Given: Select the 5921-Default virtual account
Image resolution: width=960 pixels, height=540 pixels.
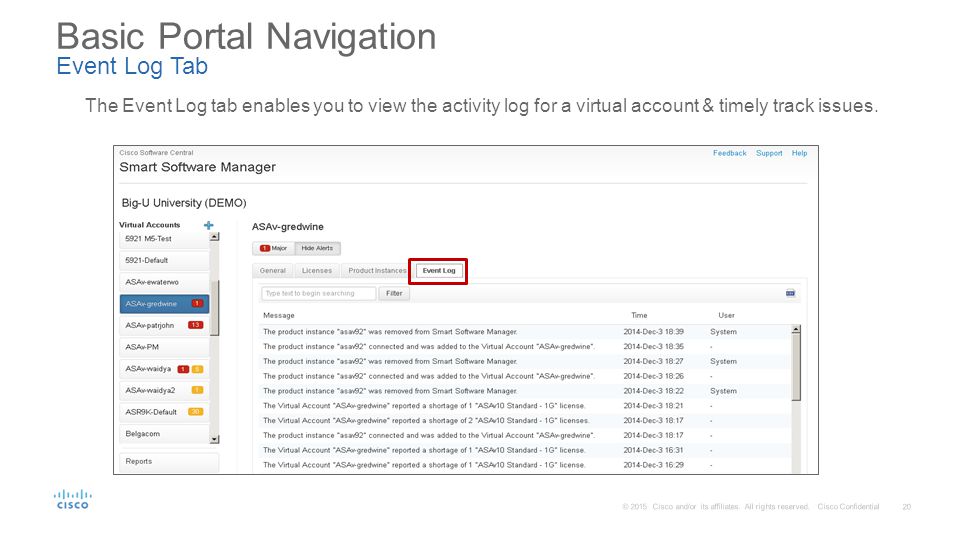Looking at the screenshot, I should [164, 260].
